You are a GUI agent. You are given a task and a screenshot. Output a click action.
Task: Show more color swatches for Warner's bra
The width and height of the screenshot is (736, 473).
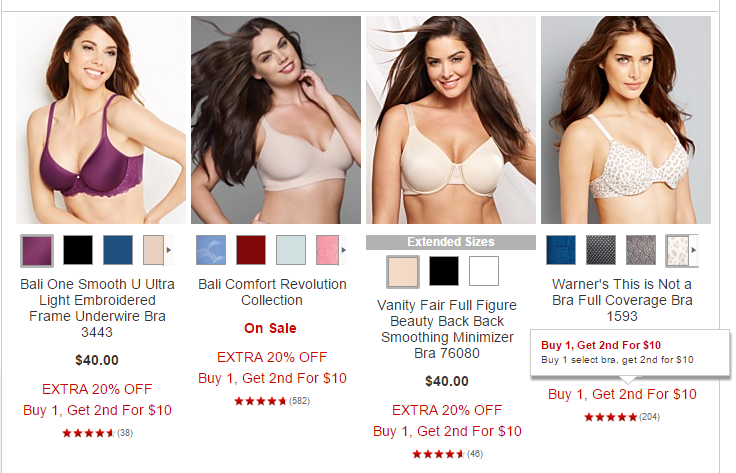(x=693, y=250)
